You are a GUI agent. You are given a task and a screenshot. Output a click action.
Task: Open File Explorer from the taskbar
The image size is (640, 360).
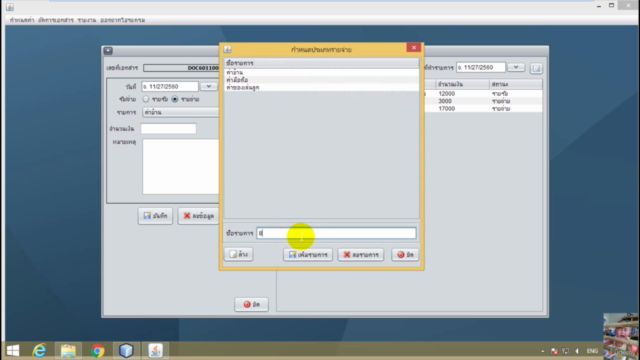click(x=68, y=351)
